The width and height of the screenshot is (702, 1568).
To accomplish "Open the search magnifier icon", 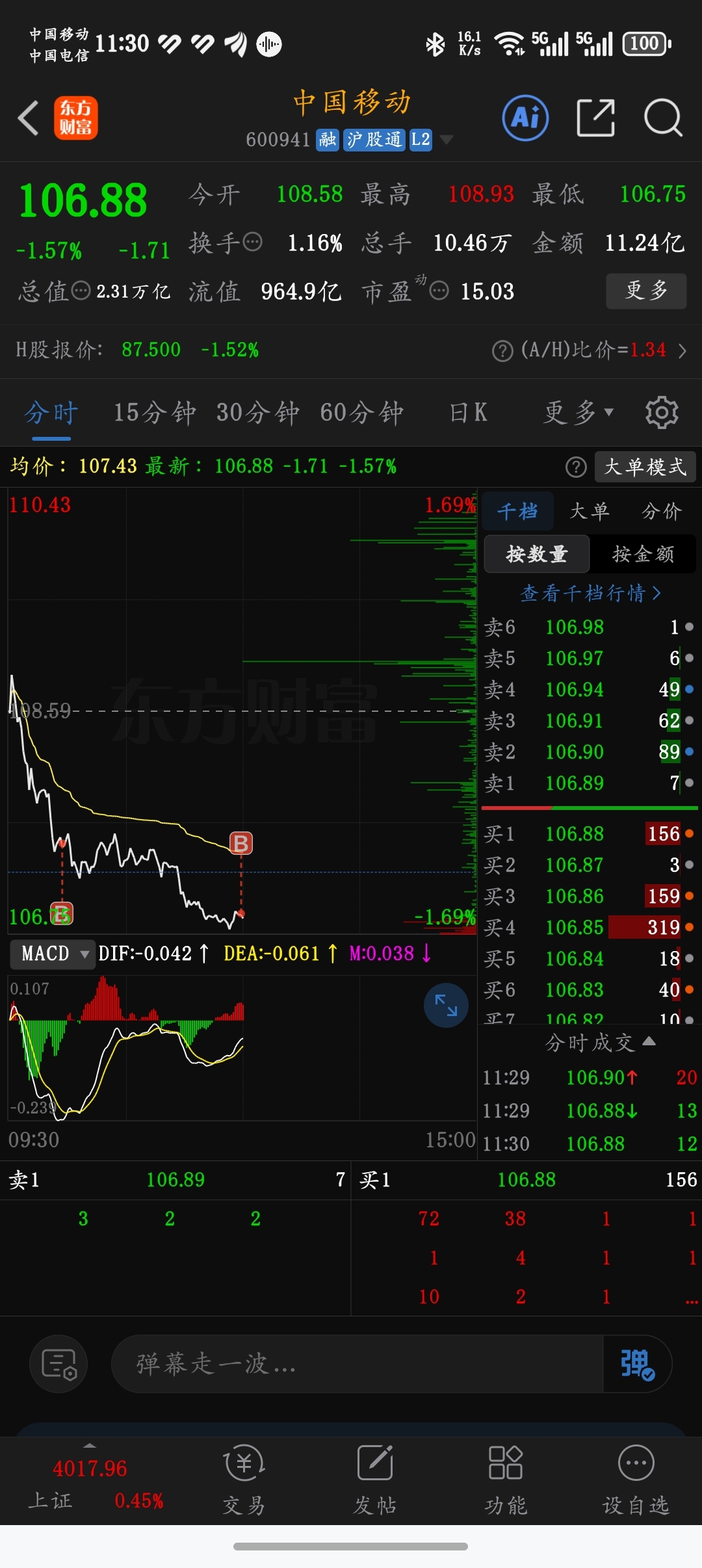I will coord(663,118).
